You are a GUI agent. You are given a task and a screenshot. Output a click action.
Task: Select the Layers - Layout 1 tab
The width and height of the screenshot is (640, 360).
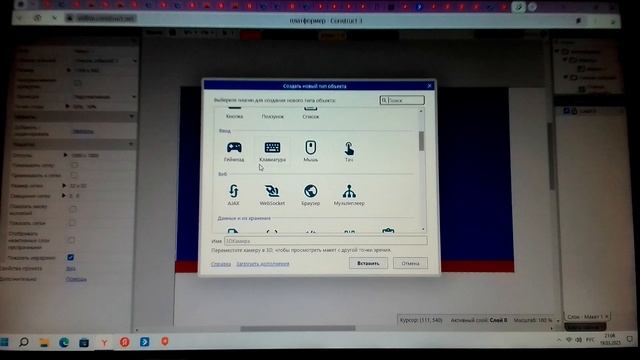(x=584, y=316)
